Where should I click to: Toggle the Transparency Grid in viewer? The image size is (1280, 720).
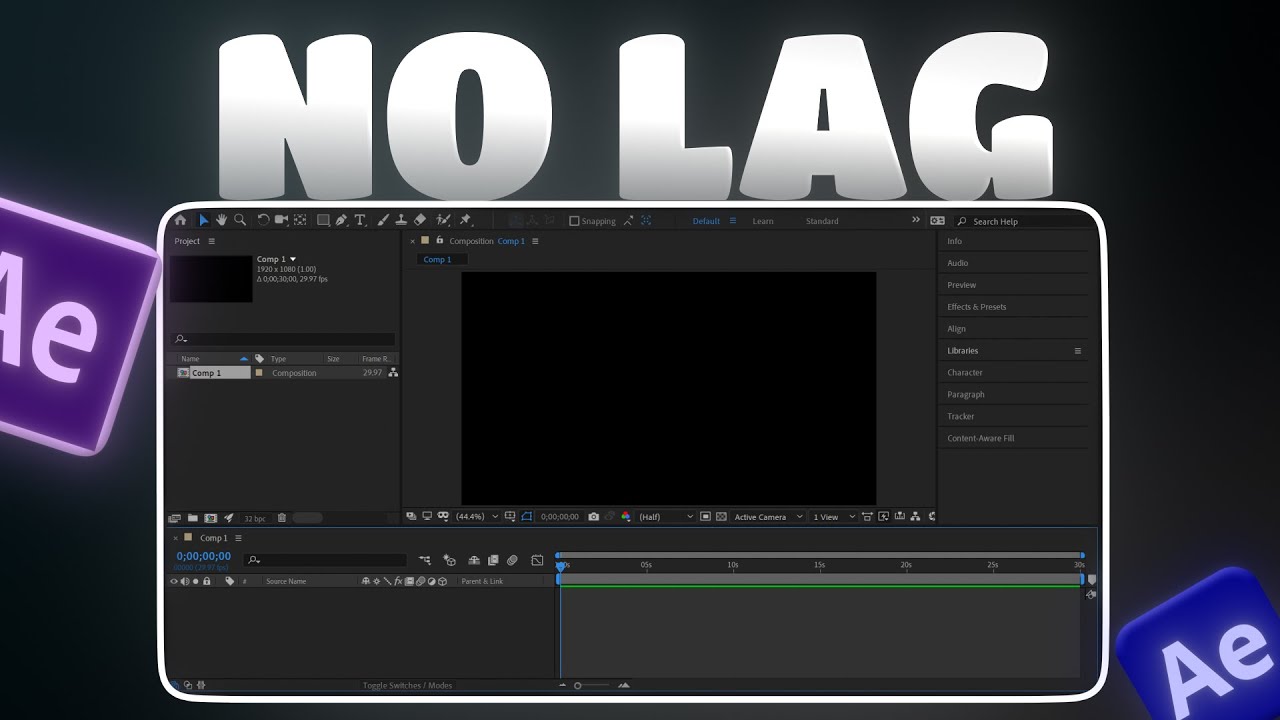[721, 517]
